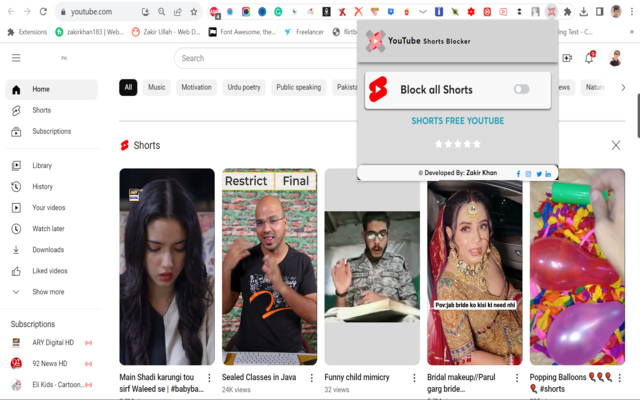Viewport: 640px width, 400px height.
Task: Open the Chrome profile avatar
Action: point(616,12)
